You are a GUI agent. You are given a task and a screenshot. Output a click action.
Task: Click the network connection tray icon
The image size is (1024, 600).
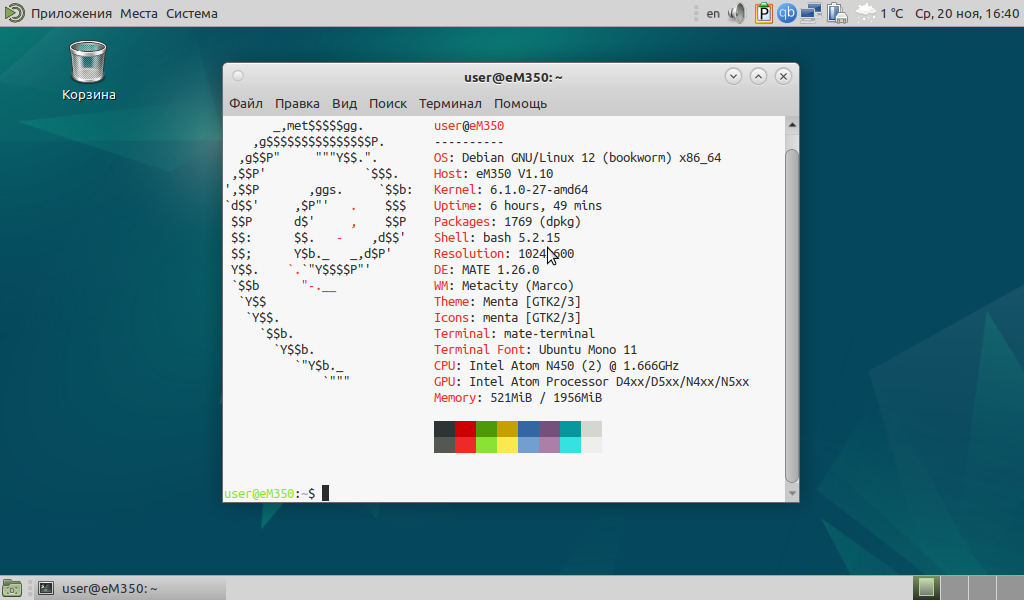click(811, 13)
